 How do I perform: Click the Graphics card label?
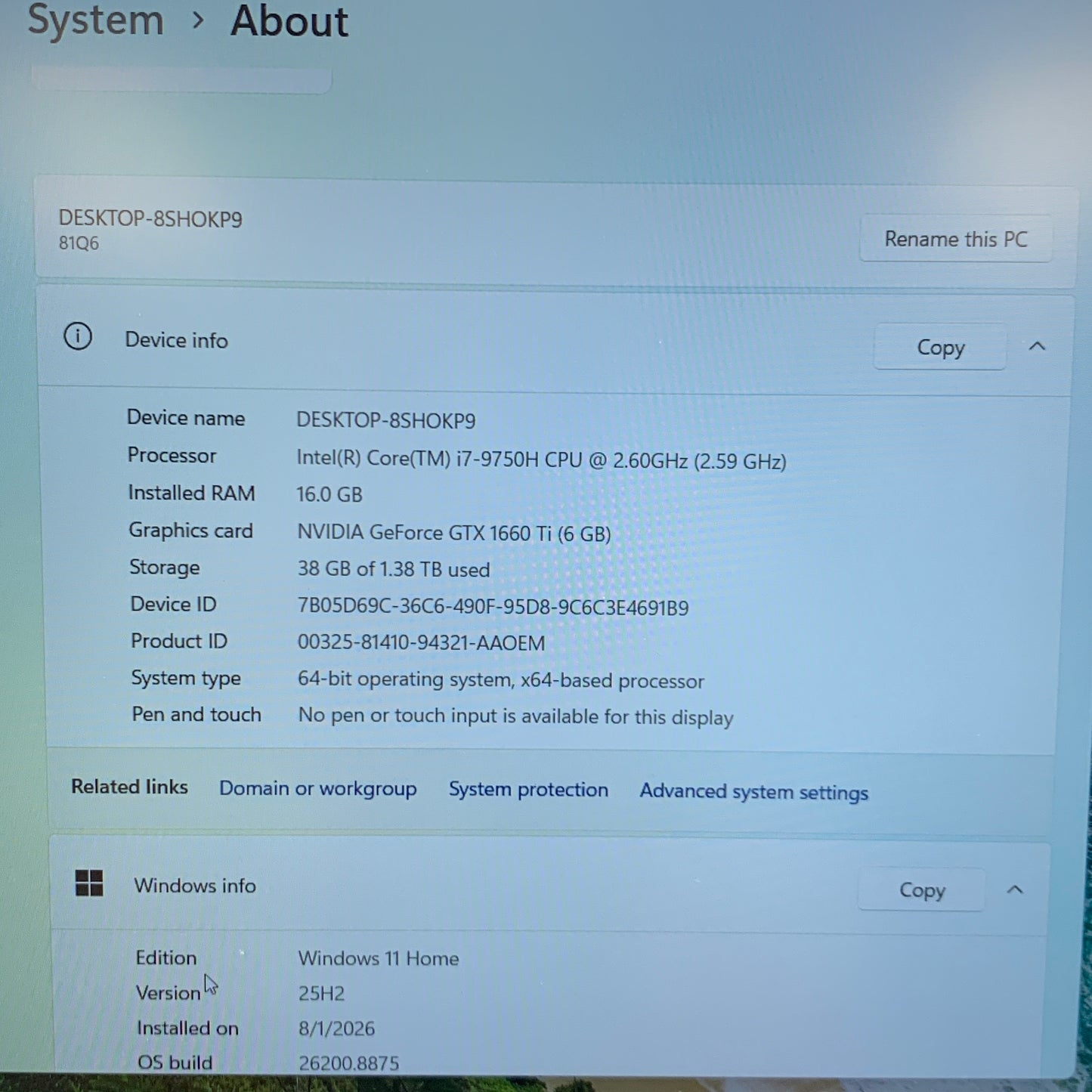coord(190,531)
